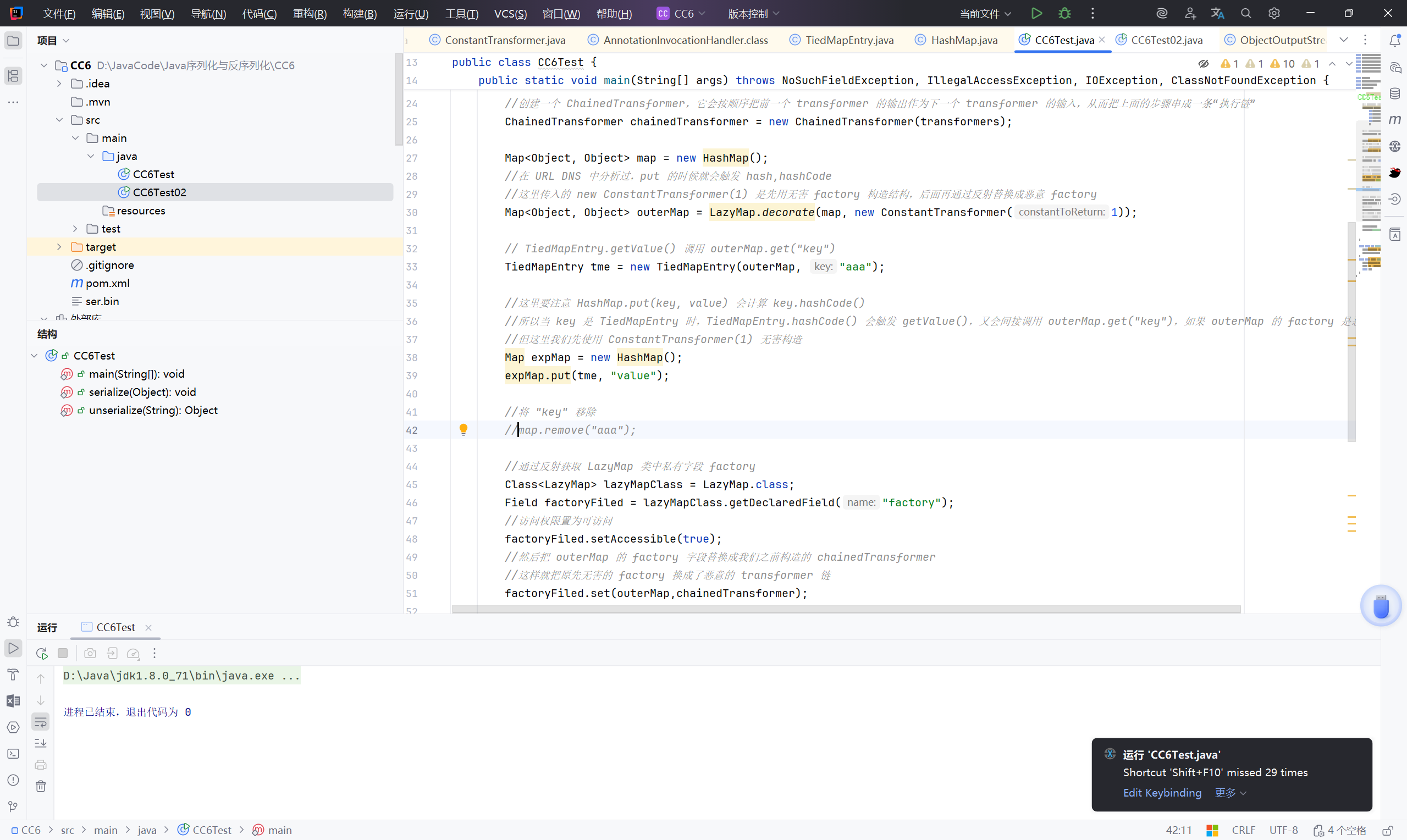Click the editor horizontal scrollbar
The image size is (1407, 840).
click(x=846, y=609)
